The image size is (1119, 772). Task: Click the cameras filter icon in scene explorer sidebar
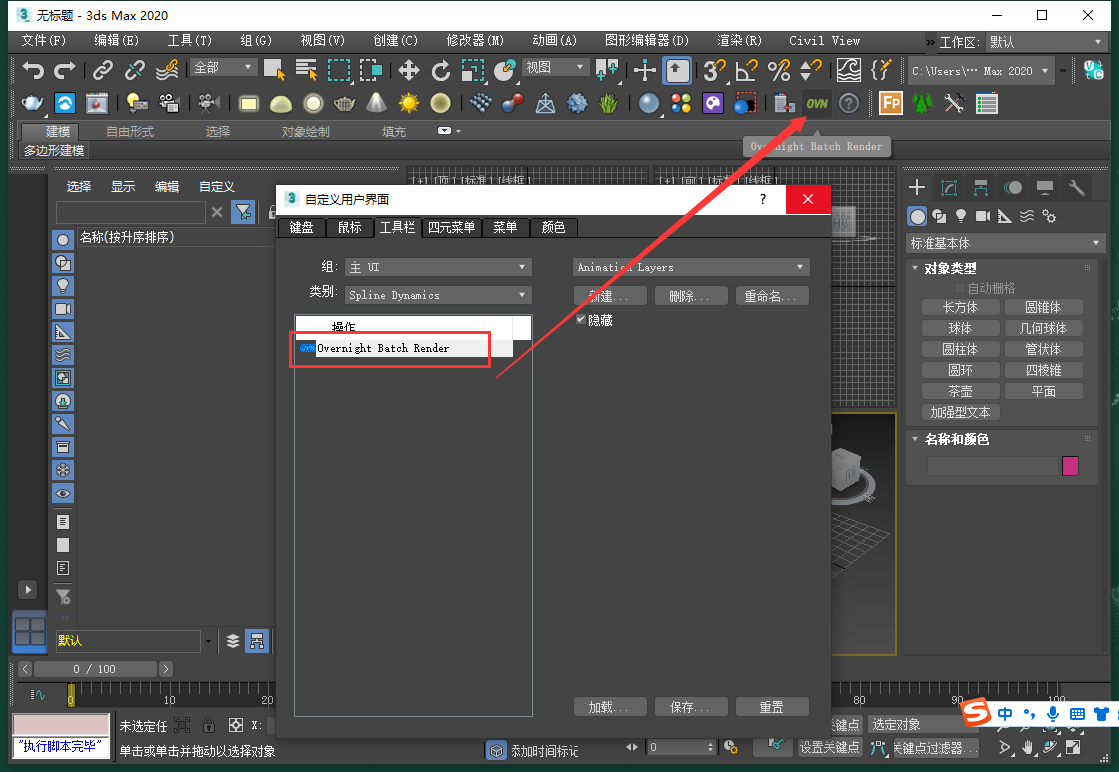click(x=63, y=308)
